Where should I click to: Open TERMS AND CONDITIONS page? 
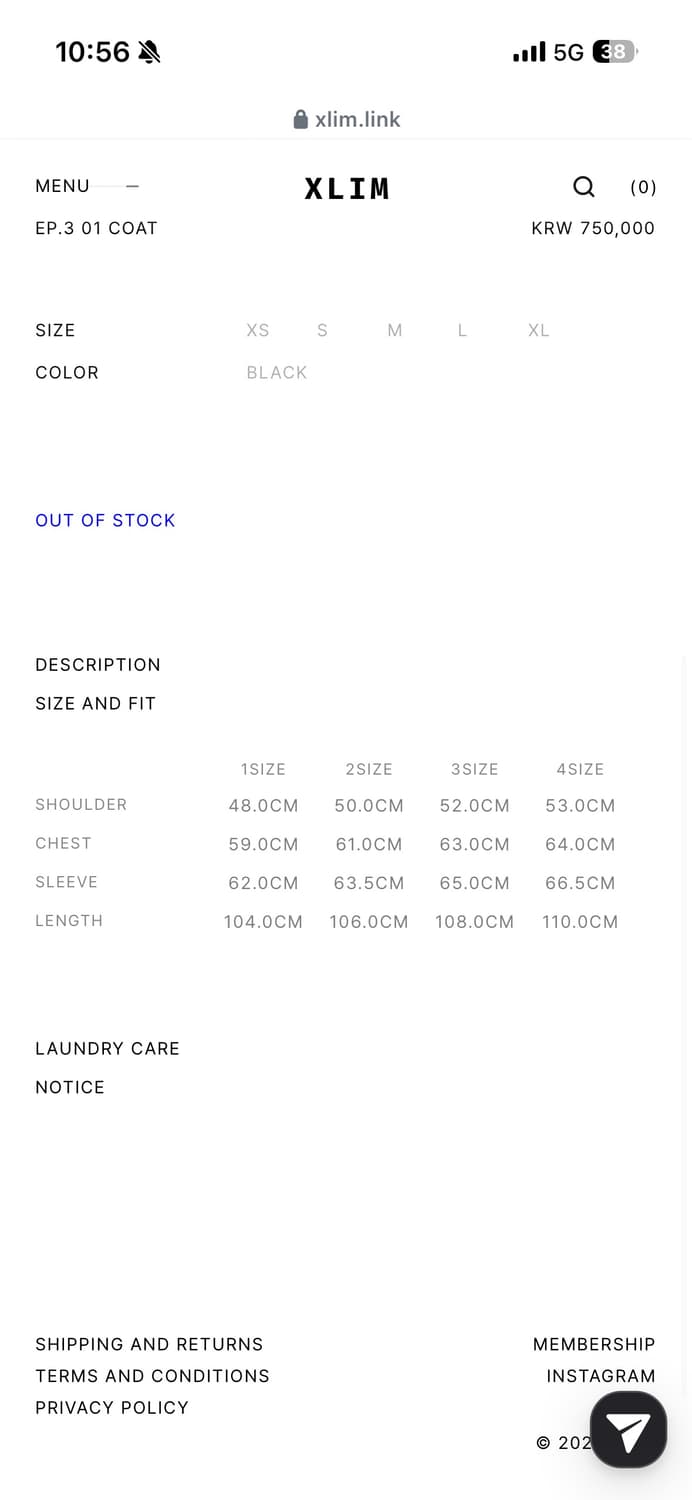152,1376
